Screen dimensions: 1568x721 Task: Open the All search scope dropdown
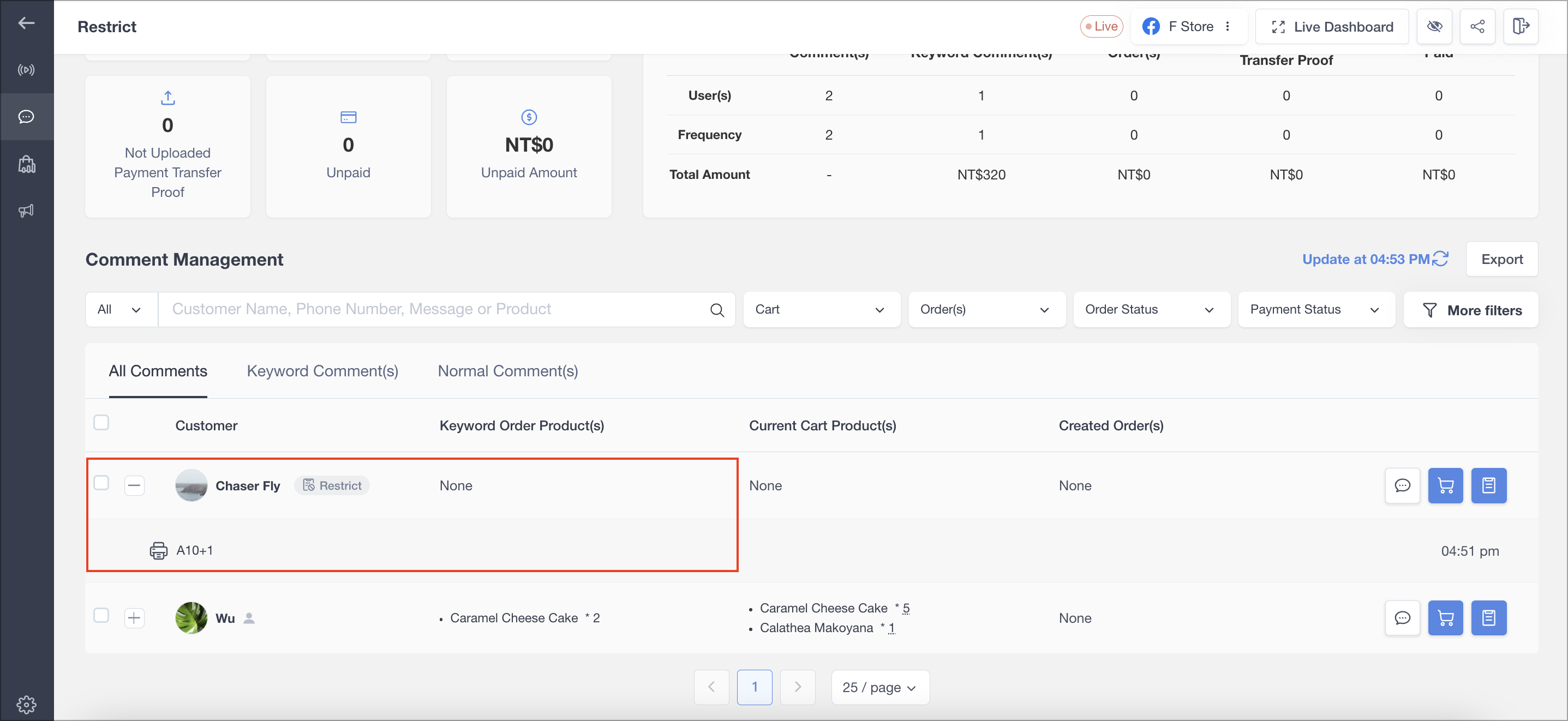click(x=121, y=310)
